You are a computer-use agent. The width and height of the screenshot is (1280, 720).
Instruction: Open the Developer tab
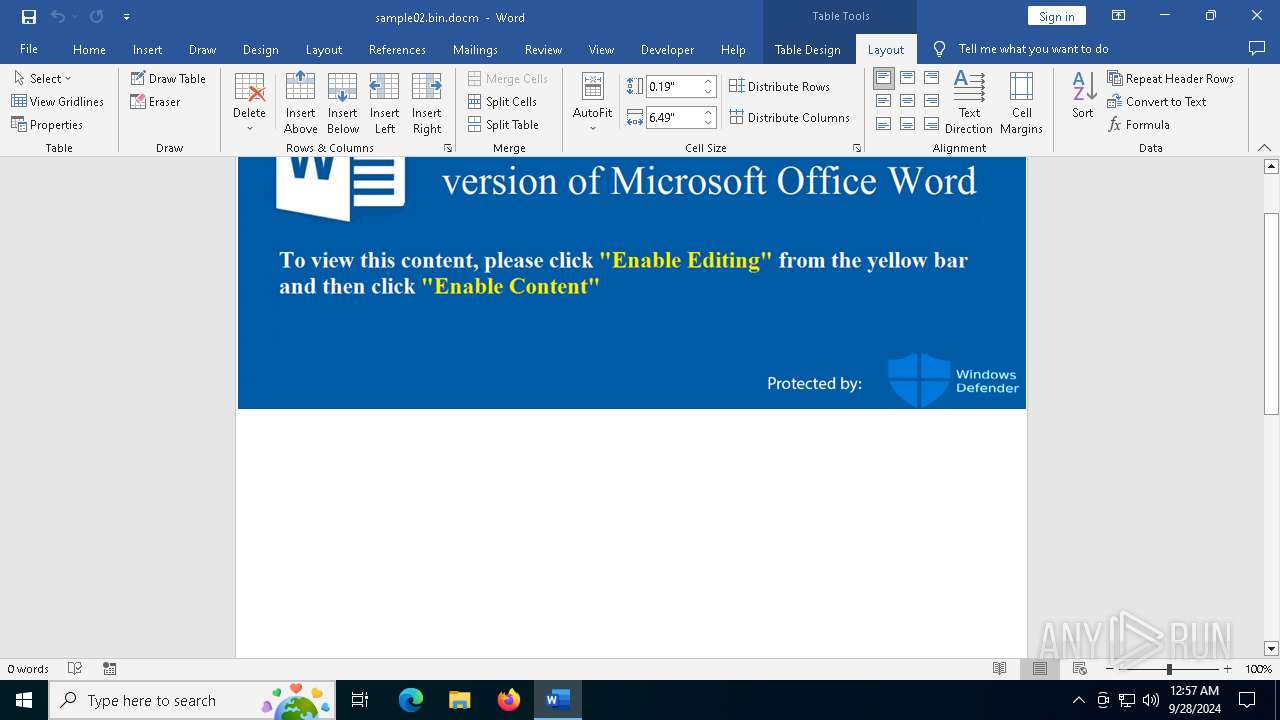click(667, 49)
